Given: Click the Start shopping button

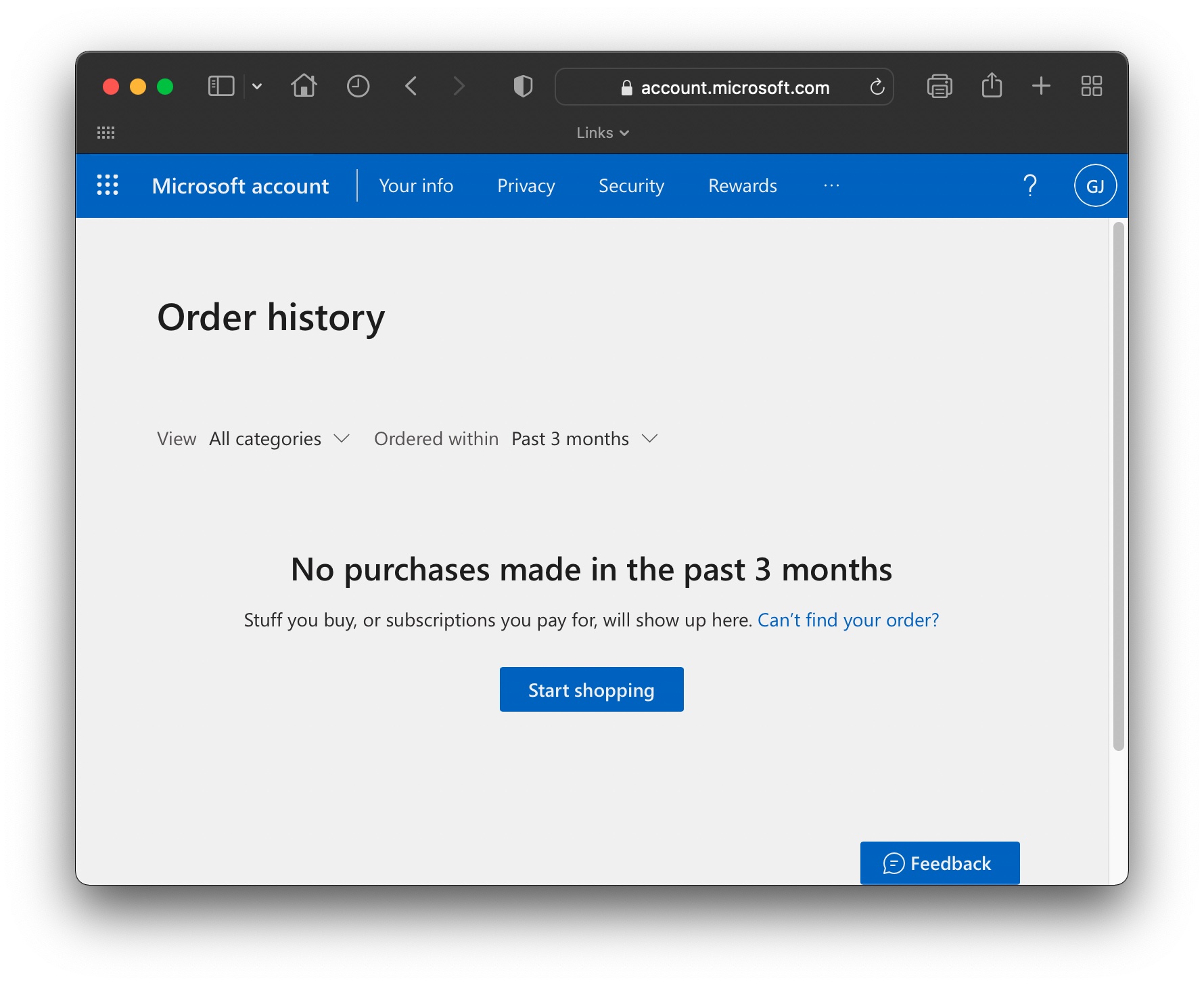Looking at the screenshot, I should point(591,689).
